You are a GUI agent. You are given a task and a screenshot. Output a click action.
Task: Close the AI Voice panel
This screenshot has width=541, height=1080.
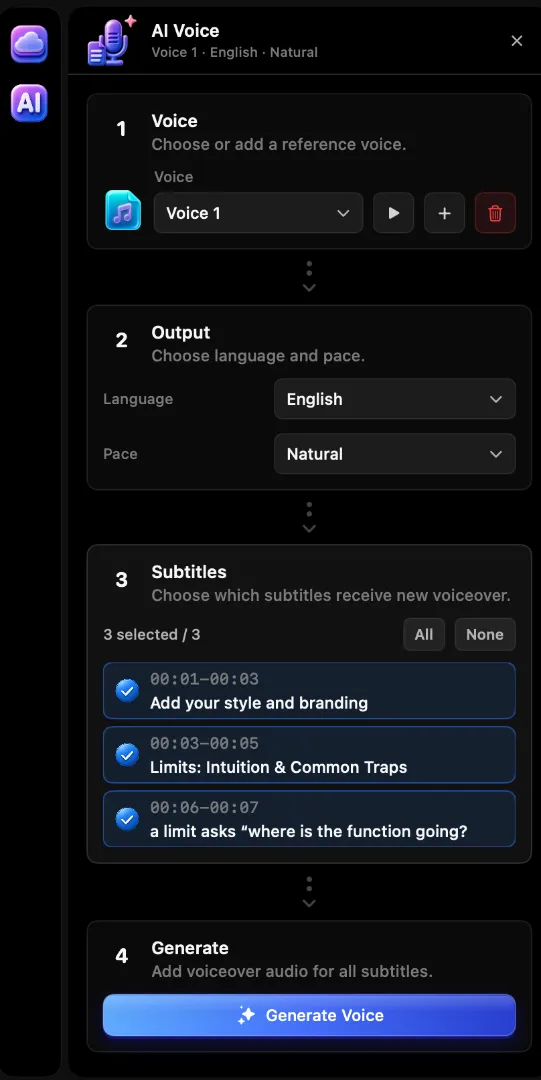click(x=517, y=41)
